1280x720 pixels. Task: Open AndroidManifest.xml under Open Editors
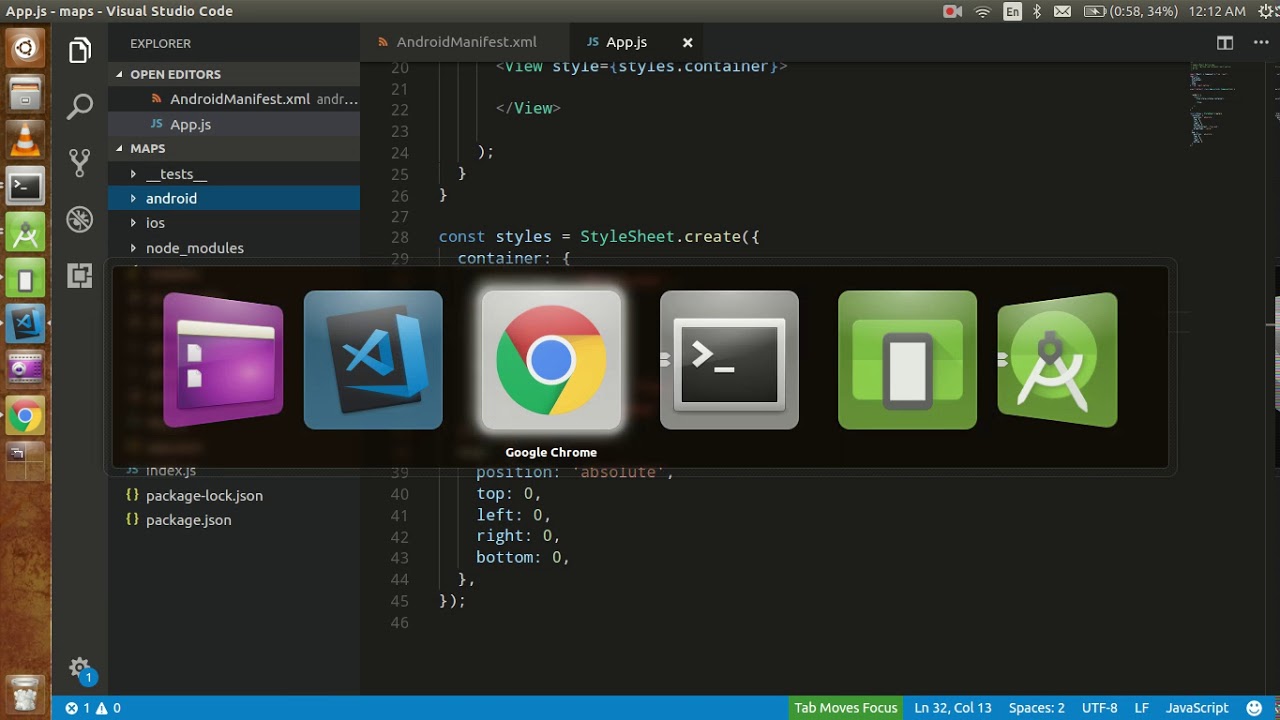[x=234, y=99]
